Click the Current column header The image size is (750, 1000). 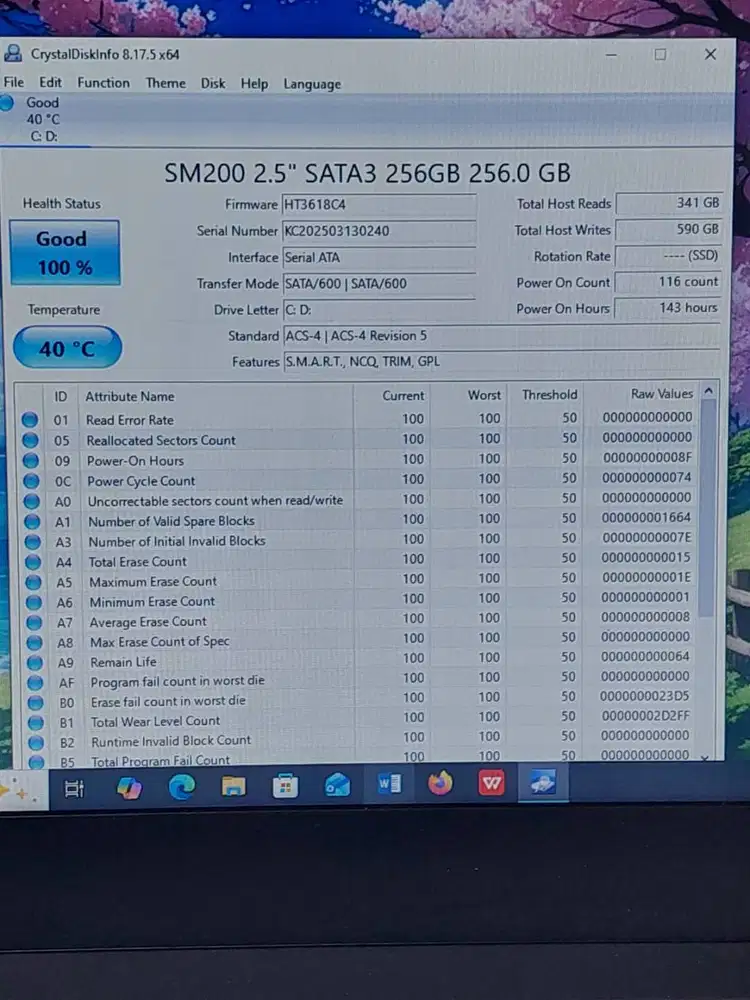click(392, 395)
